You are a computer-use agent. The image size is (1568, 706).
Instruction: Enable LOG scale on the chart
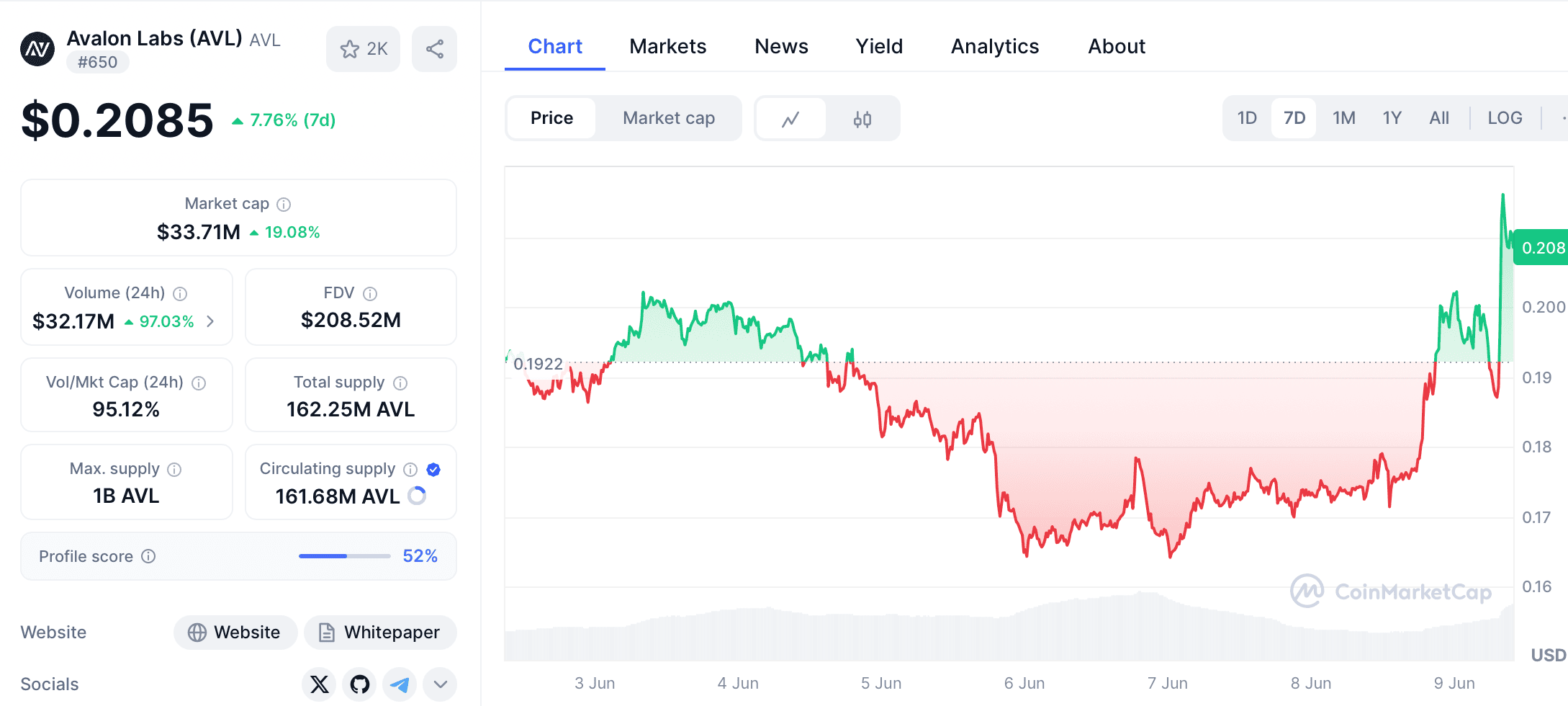(1505, 117)
